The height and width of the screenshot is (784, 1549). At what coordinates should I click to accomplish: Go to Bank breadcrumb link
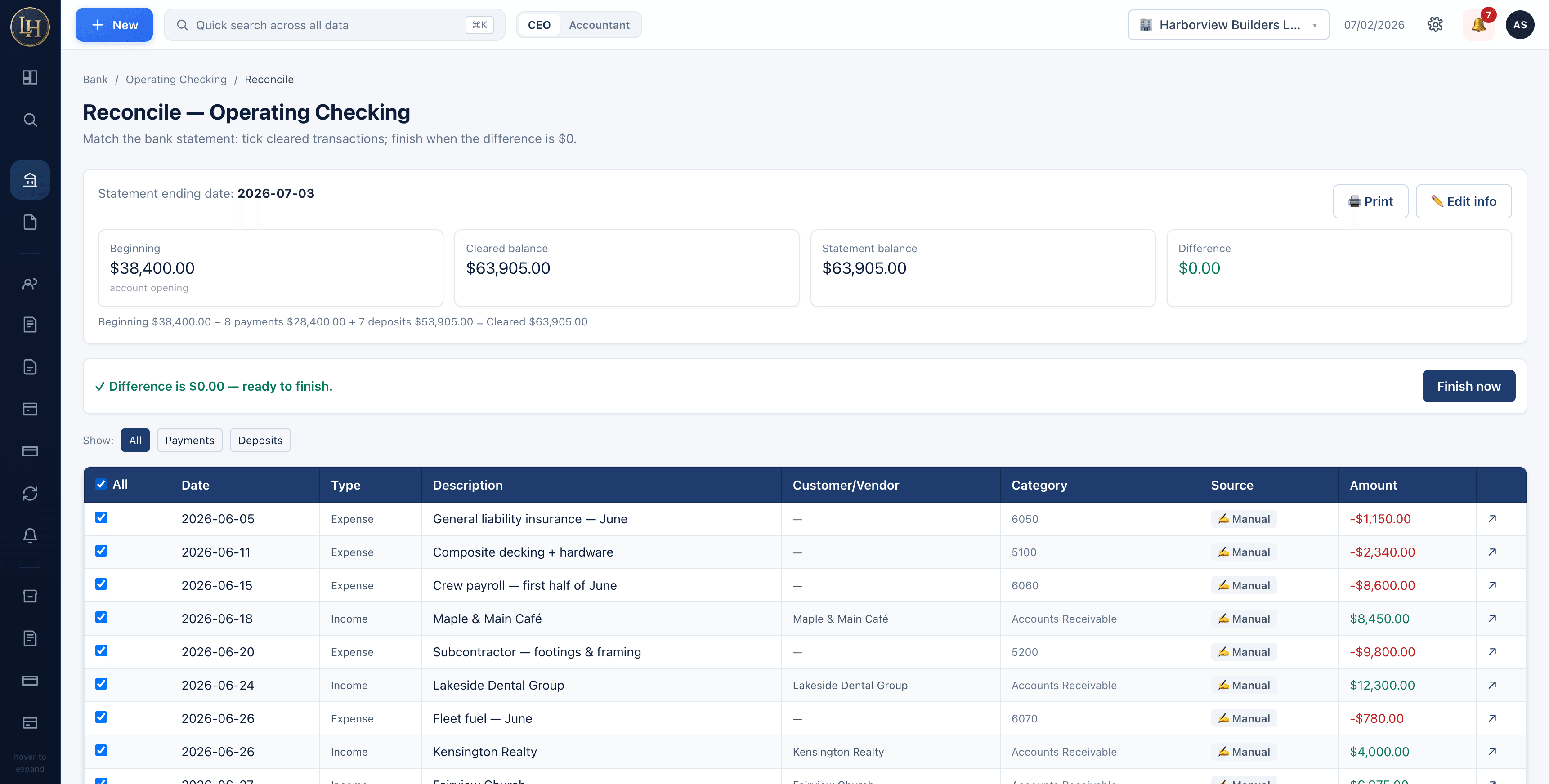(x=95, y=80)
